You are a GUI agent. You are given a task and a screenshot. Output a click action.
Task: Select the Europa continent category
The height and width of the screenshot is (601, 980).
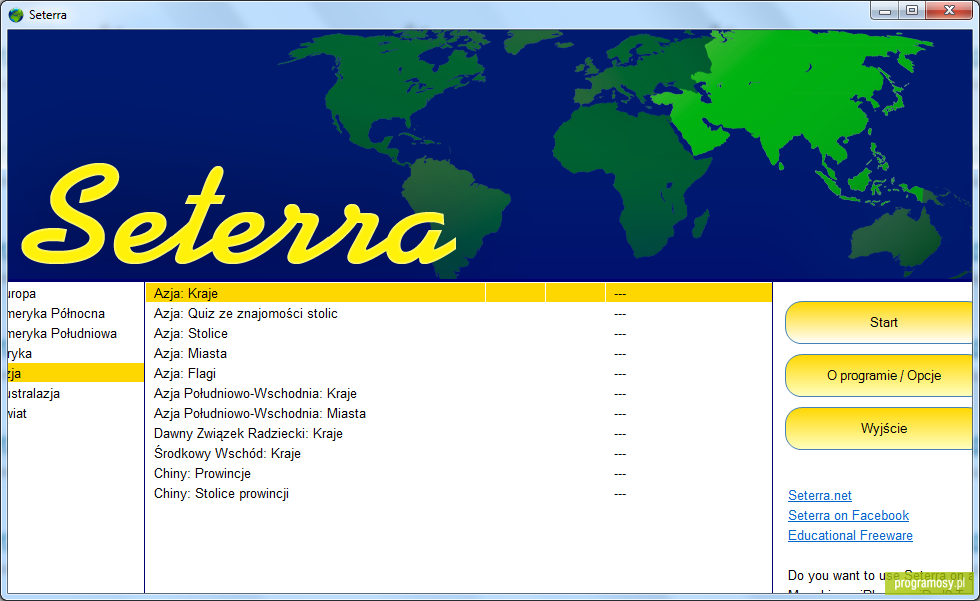pyautogui.click(x=76, y=294)
